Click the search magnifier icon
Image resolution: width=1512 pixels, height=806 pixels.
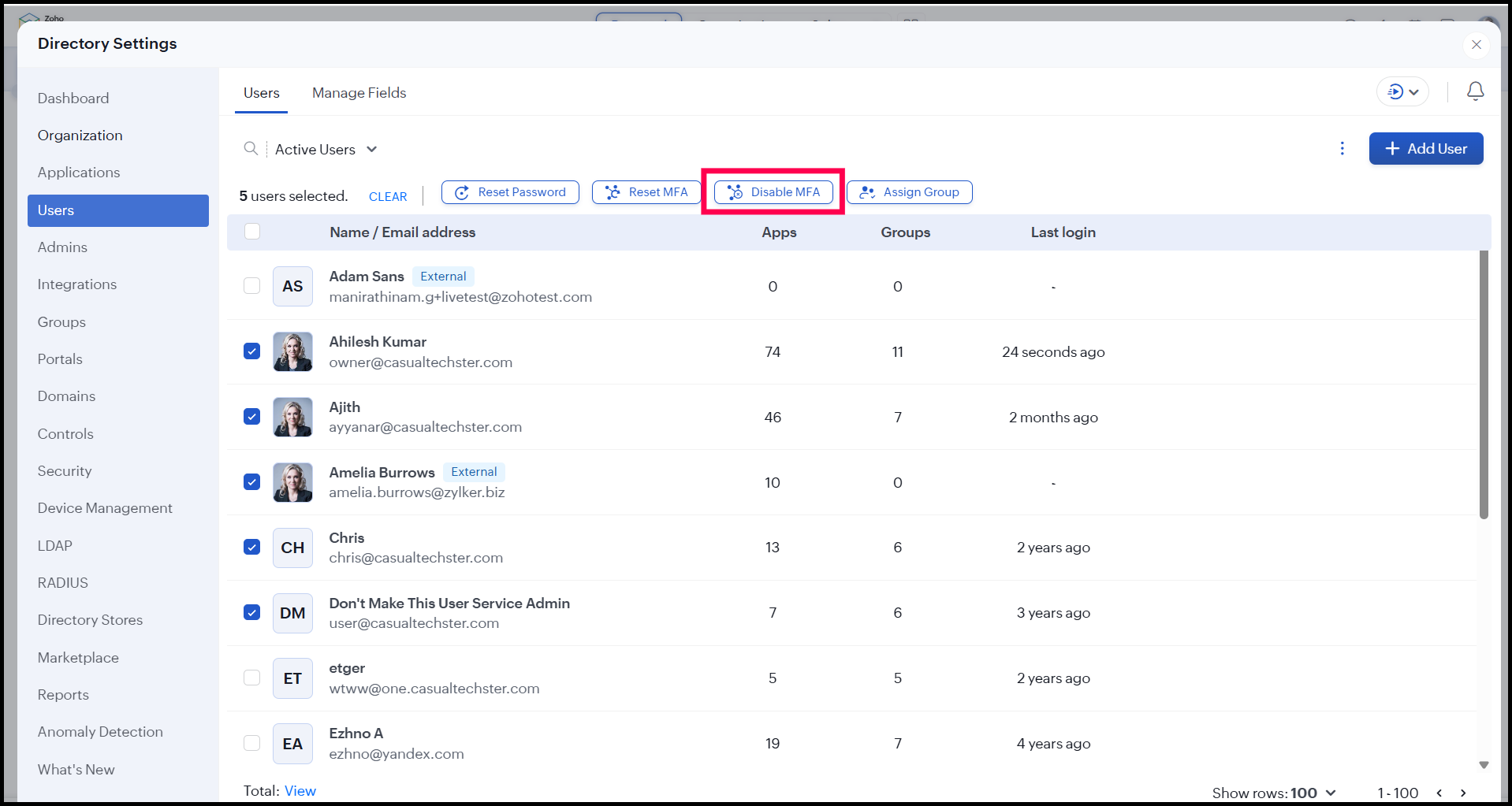point(251,149)
